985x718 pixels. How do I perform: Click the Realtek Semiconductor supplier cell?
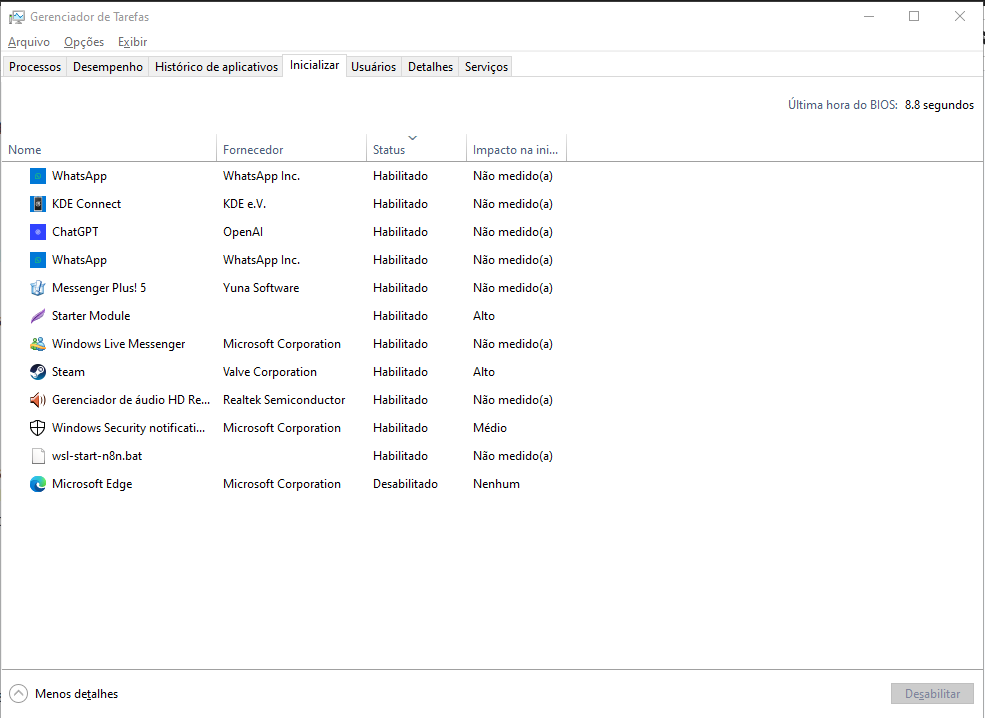284,400
